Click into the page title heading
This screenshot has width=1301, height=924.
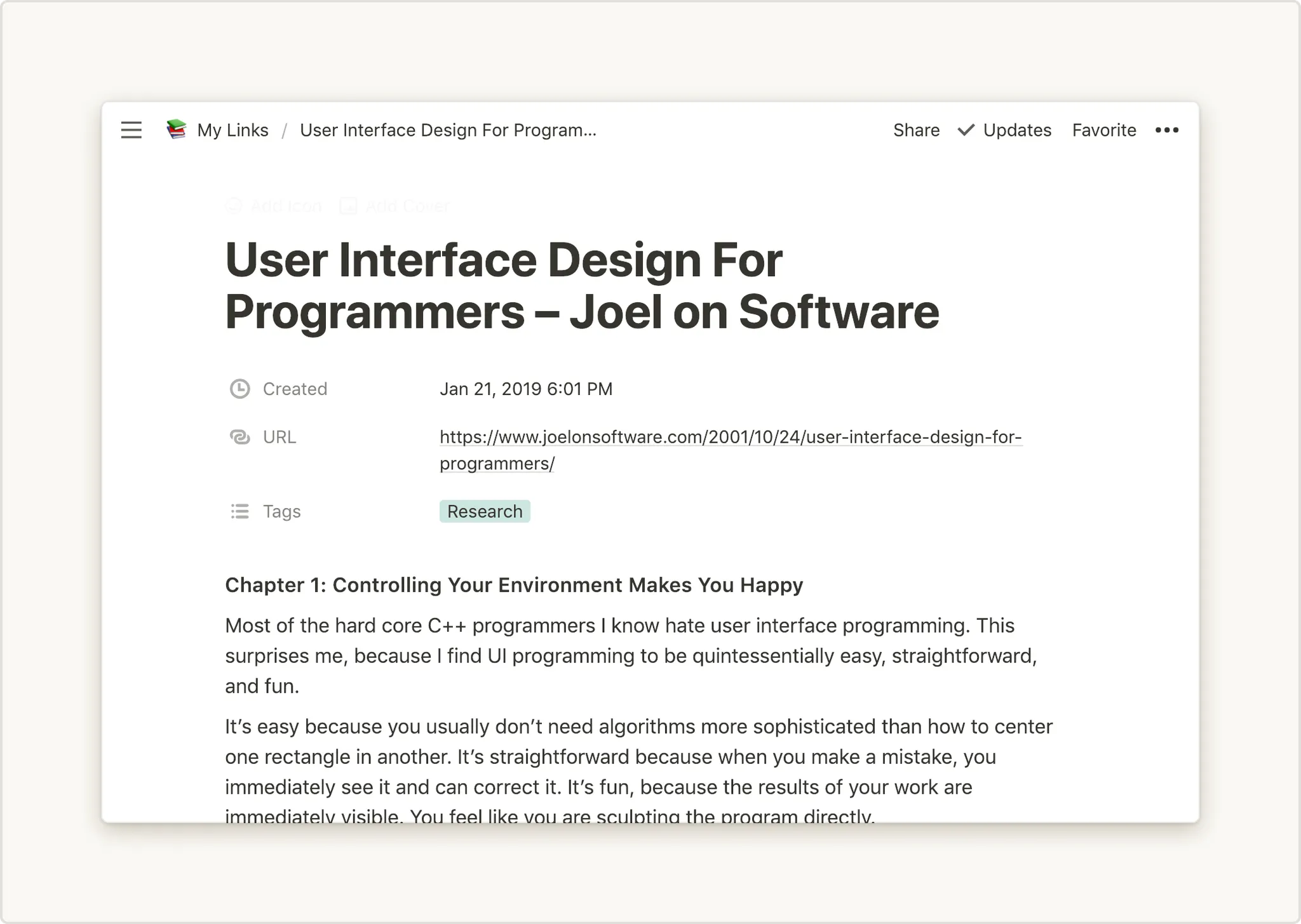(x=581, y=286)
